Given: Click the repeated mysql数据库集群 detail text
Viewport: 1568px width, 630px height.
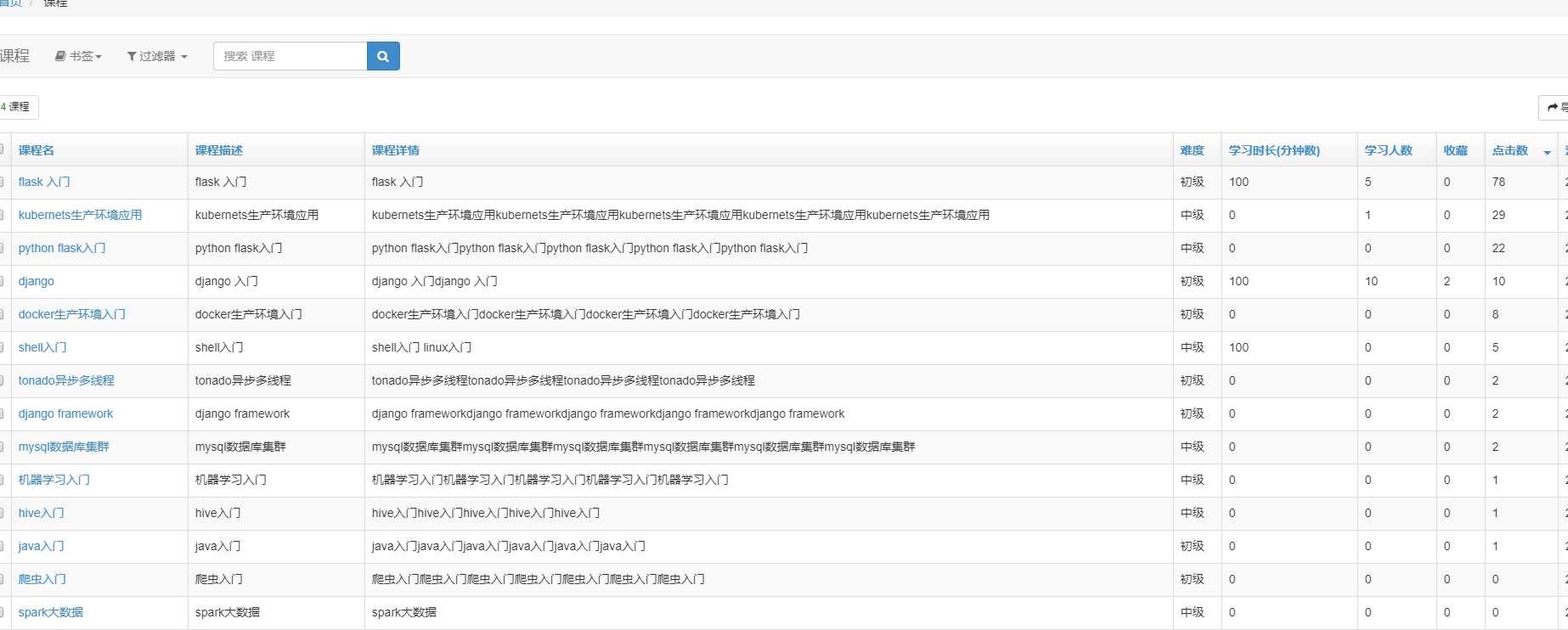Looking at the screenshot, I should click(643, 447).
